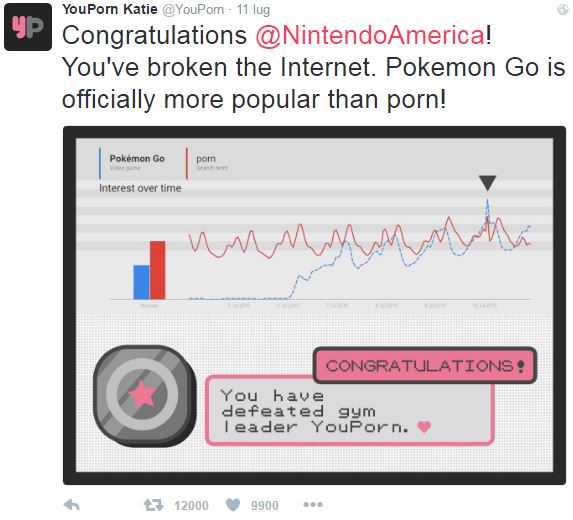Open the three-dot more options menu

coord(313,505)
